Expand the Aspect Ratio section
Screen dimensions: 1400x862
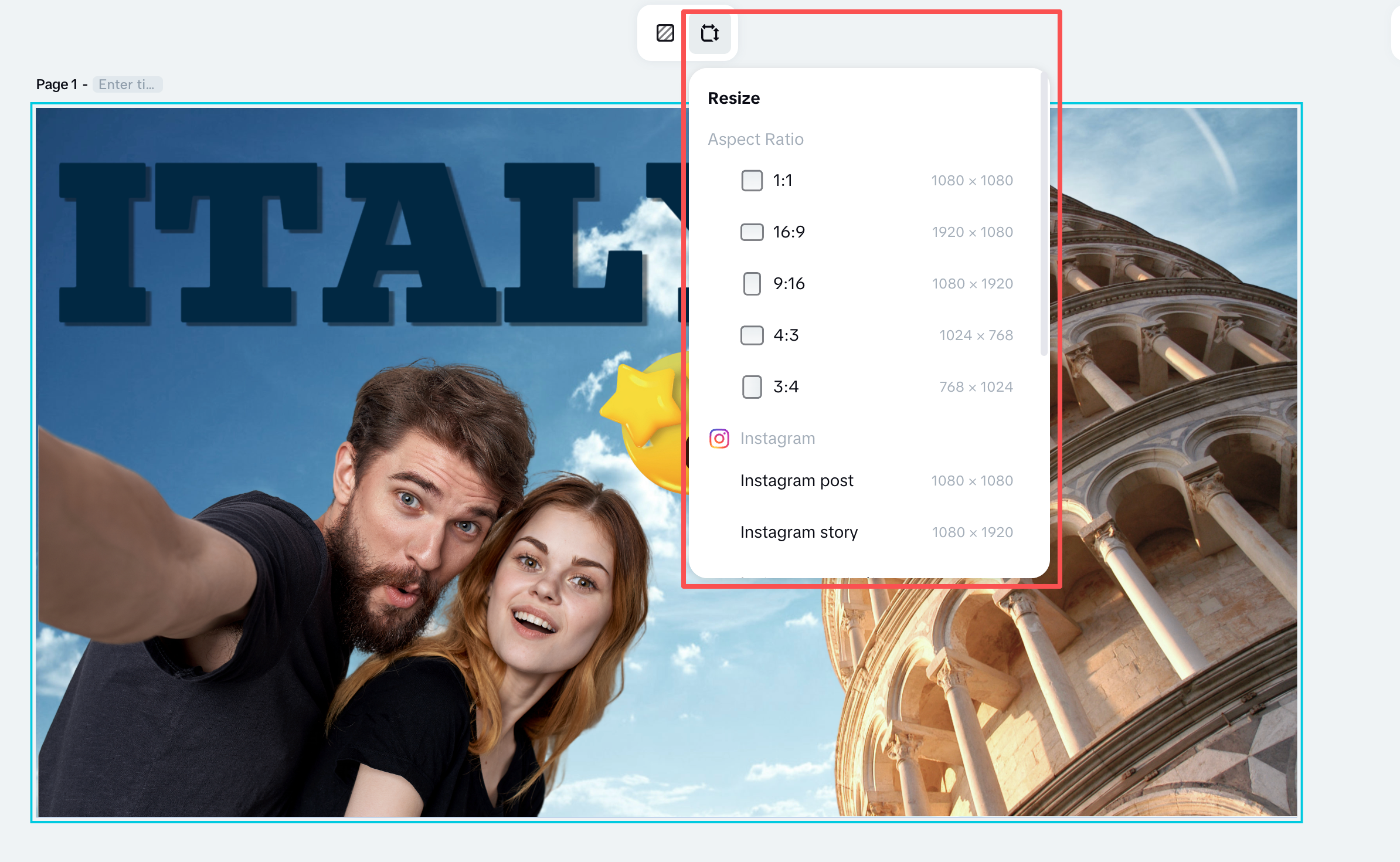pyautogui.click(x=756, y=139)
